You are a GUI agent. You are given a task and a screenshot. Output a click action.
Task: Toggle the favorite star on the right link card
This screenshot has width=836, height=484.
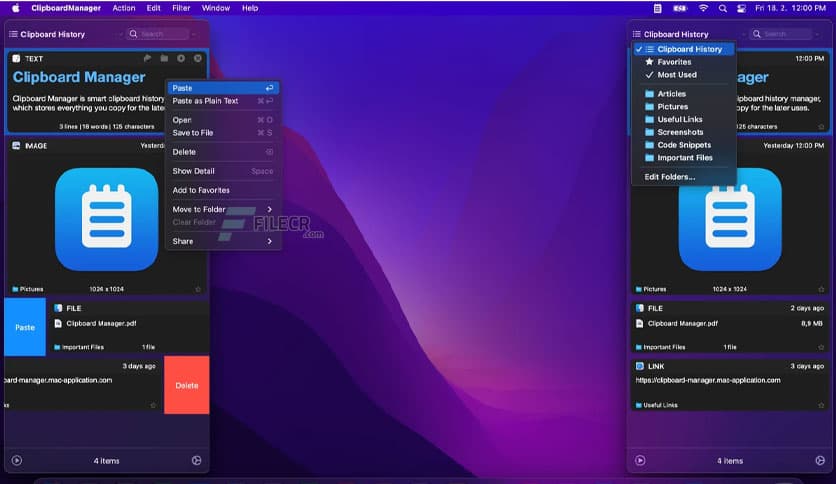821,405
